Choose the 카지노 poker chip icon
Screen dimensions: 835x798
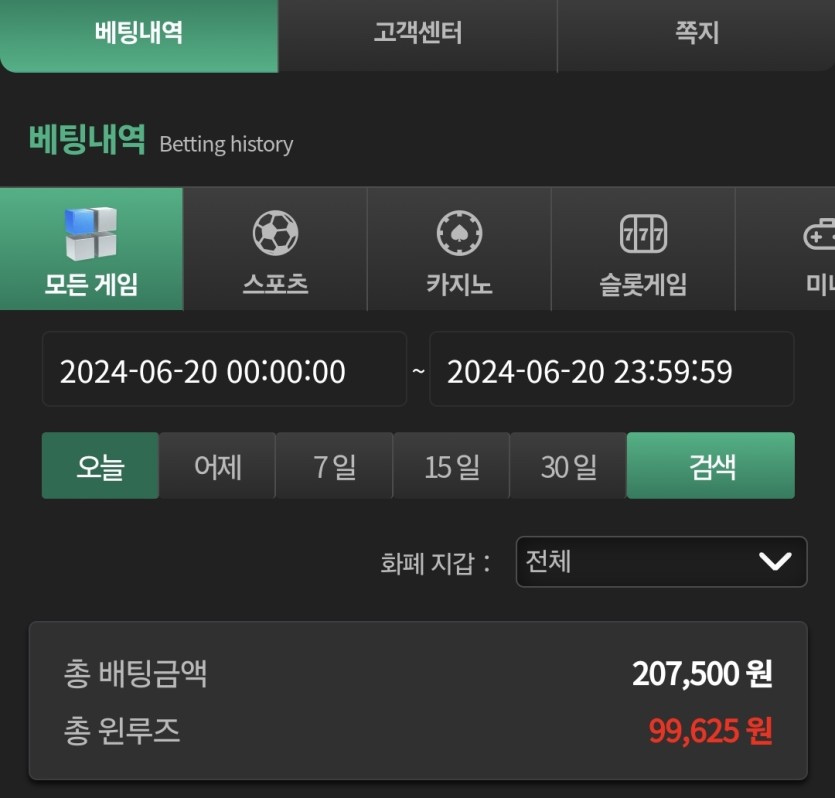point(459,233)
